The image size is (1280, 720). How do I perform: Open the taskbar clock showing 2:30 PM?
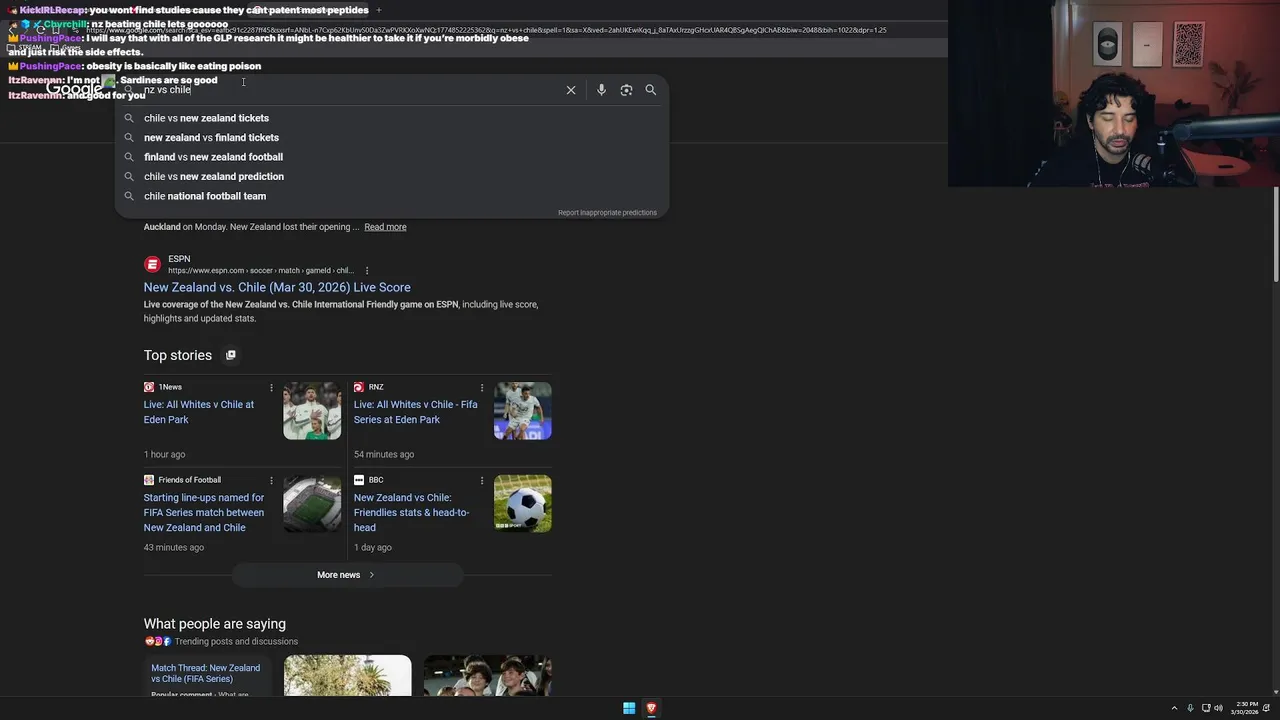point(1246,708)
